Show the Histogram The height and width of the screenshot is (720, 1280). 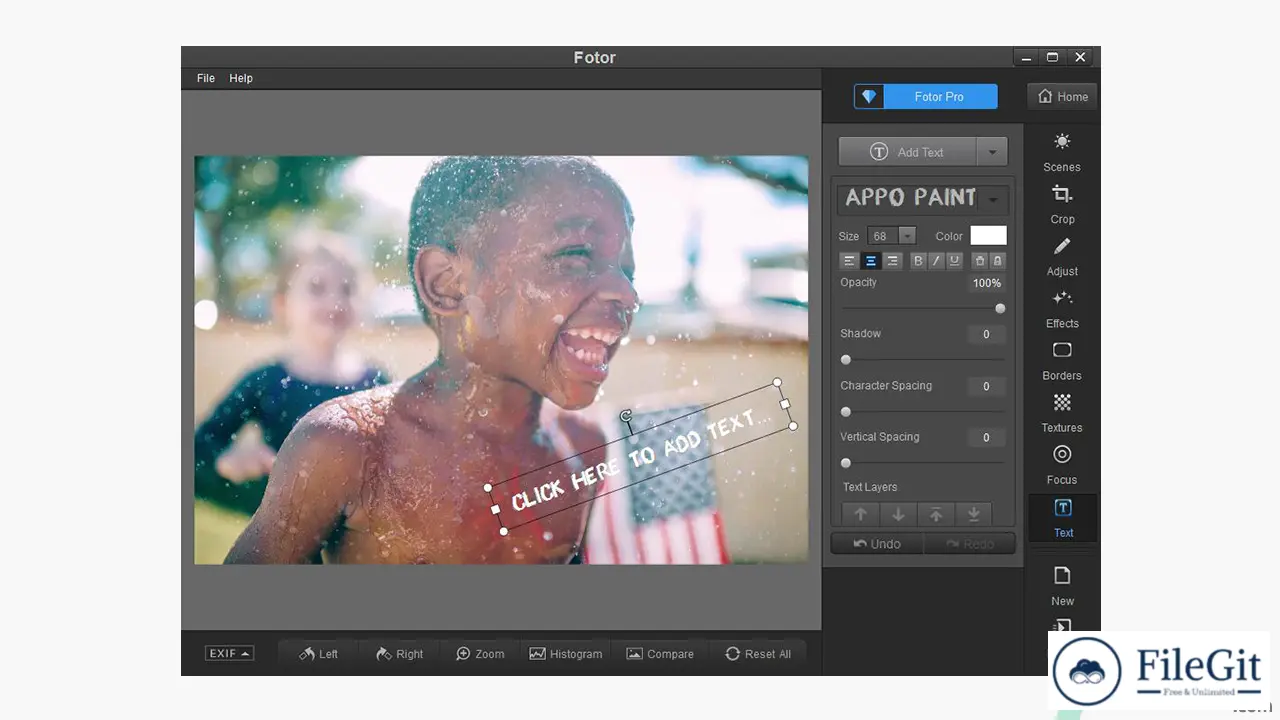pyautogui.click(x=566, y=653)
